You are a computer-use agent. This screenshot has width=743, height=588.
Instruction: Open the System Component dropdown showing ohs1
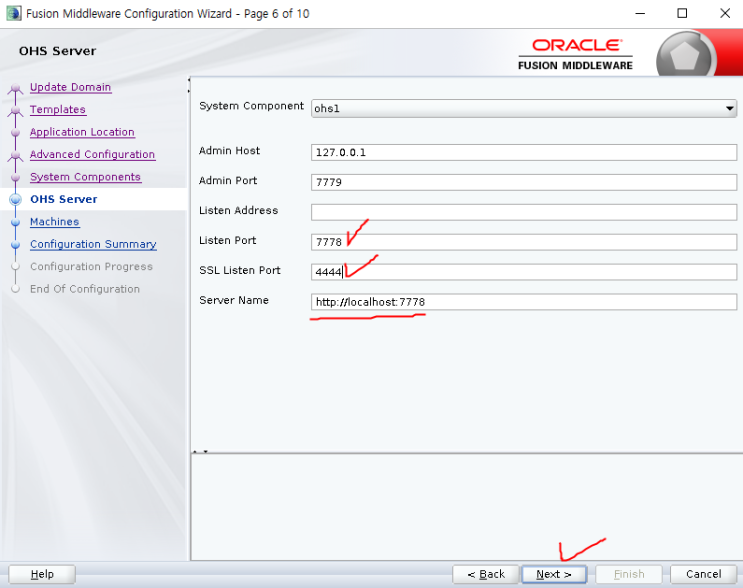pos(524,109)
